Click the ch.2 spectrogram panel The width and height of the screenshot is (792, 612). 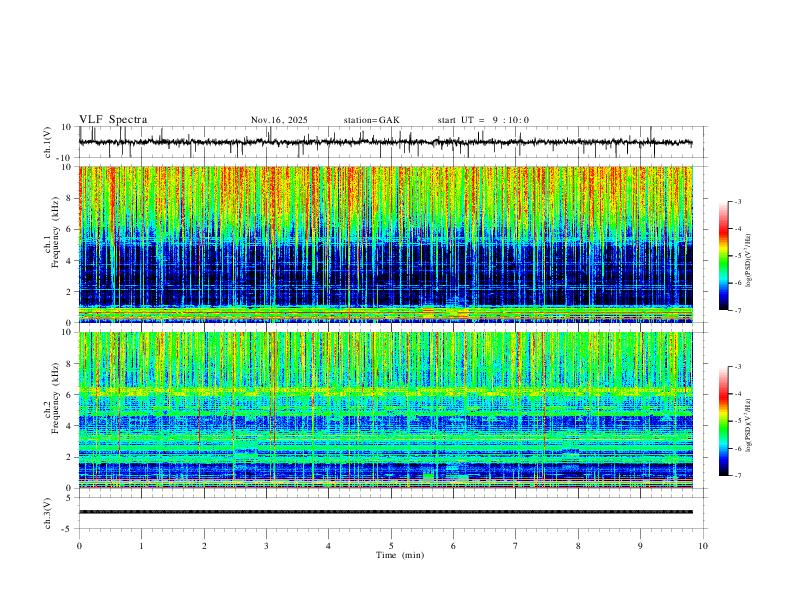pos(385,410)
